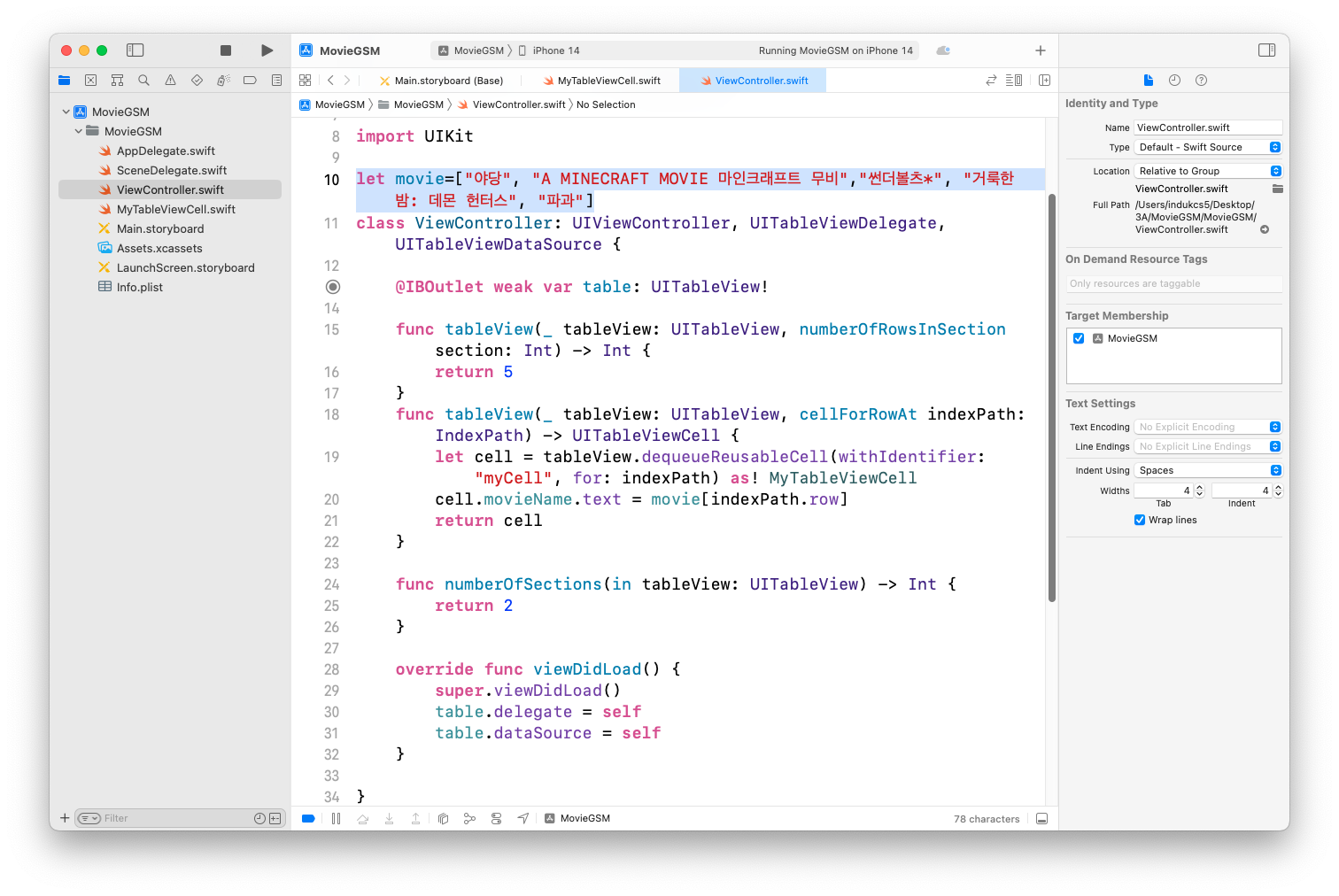Open AppDelegate.swift in navigator
Viewport: 1339px width, 896px height.
[166, 151]
